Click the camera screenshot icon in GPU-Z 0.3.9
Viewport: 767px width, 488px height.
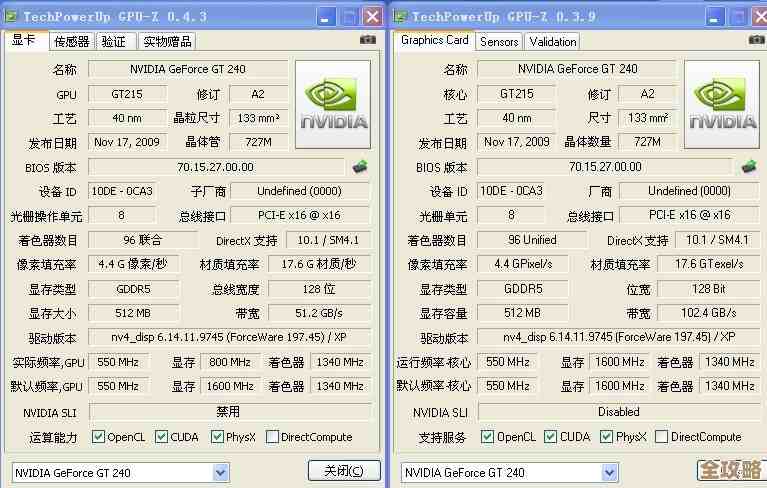pos(757,40)
